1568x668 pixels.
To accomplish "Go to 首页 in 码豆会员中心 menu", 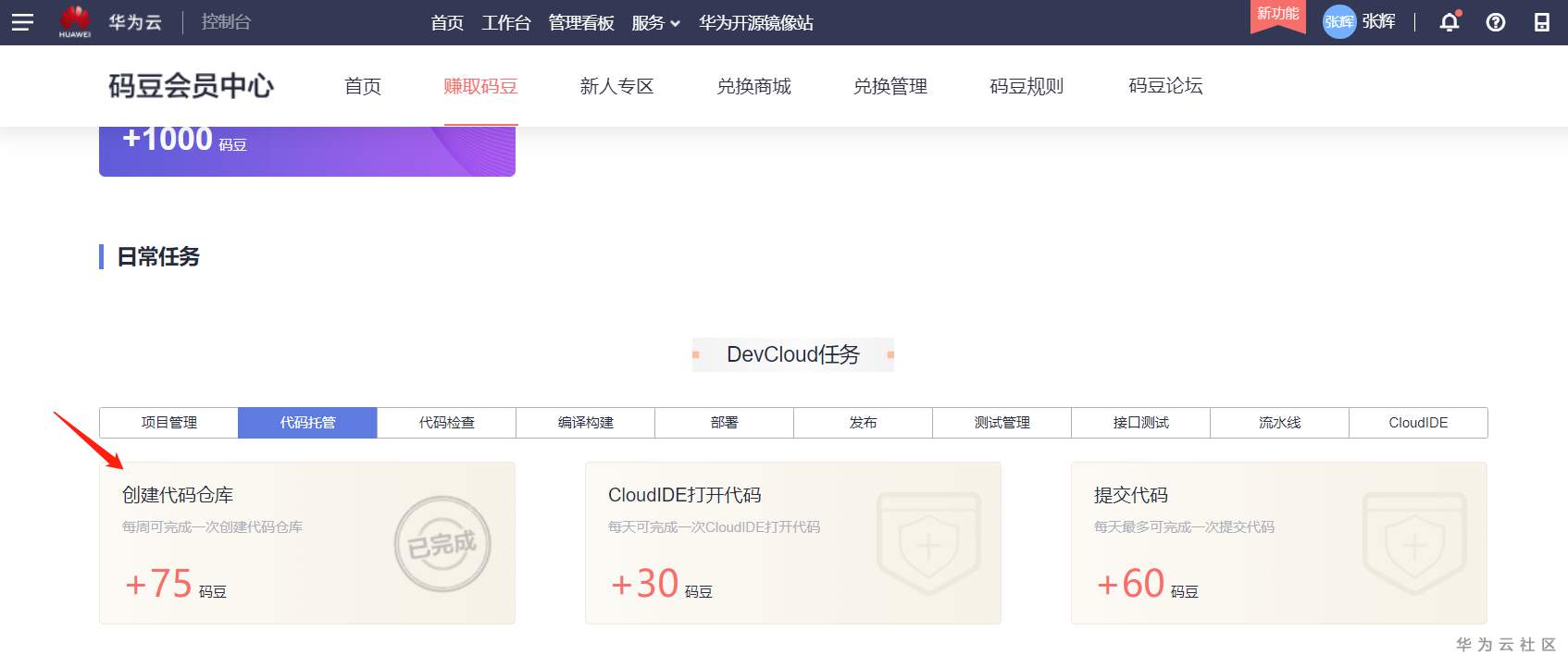I will (363, 86).
